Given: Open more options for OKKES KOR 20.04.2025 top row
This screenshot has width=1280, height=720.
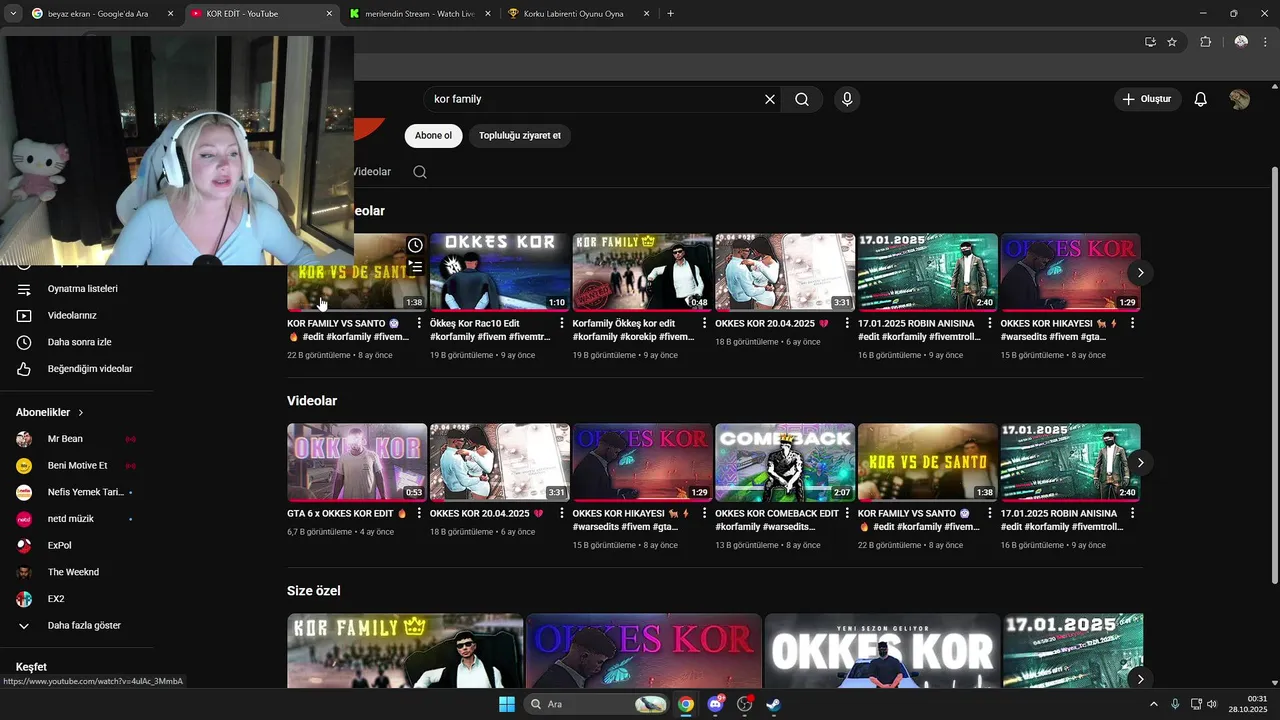Looking at the screenshot, I should (847, 324).
